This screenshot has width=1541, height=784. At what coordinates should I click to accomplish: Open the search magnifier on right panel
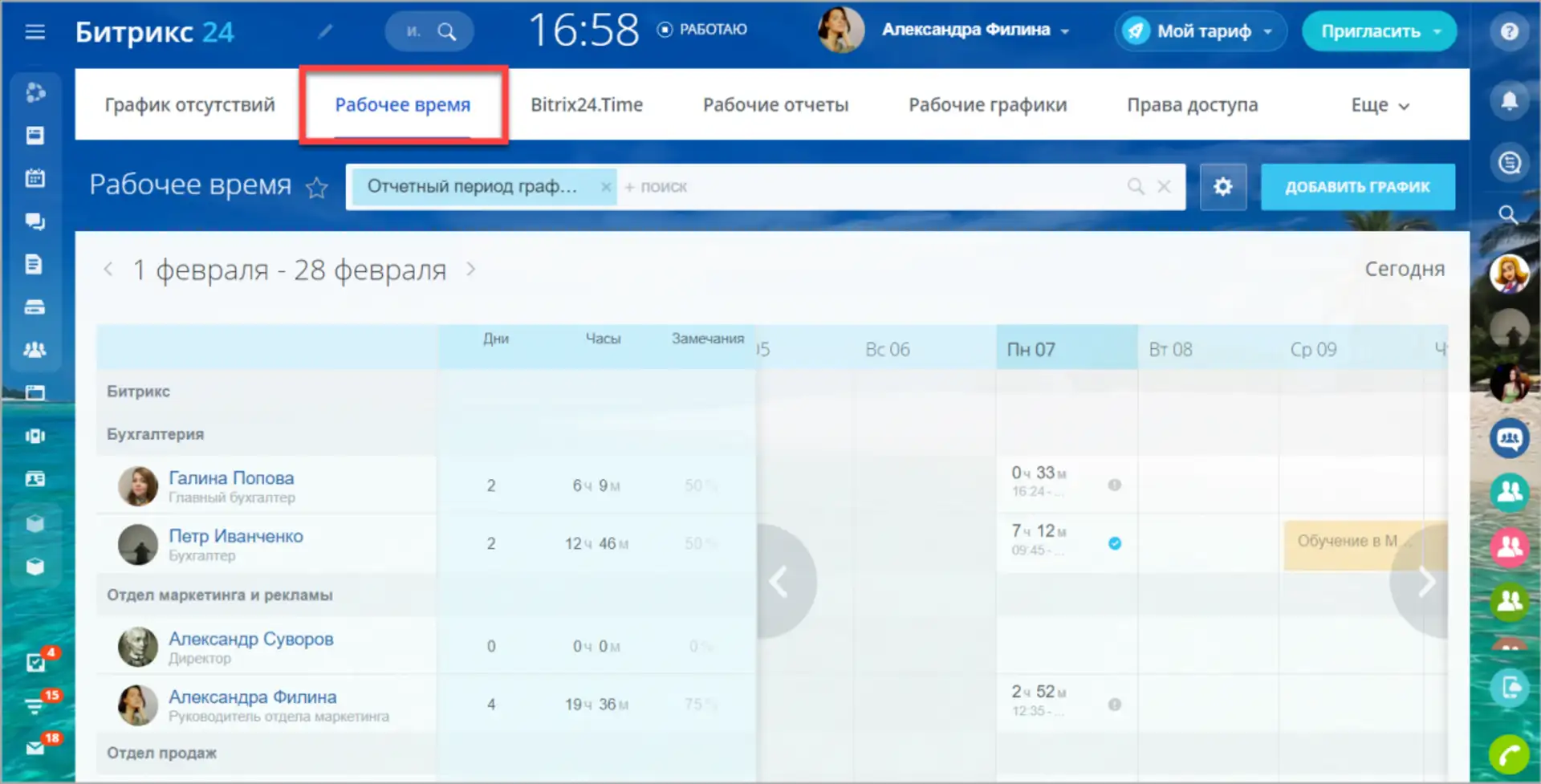click(1510, 215)
